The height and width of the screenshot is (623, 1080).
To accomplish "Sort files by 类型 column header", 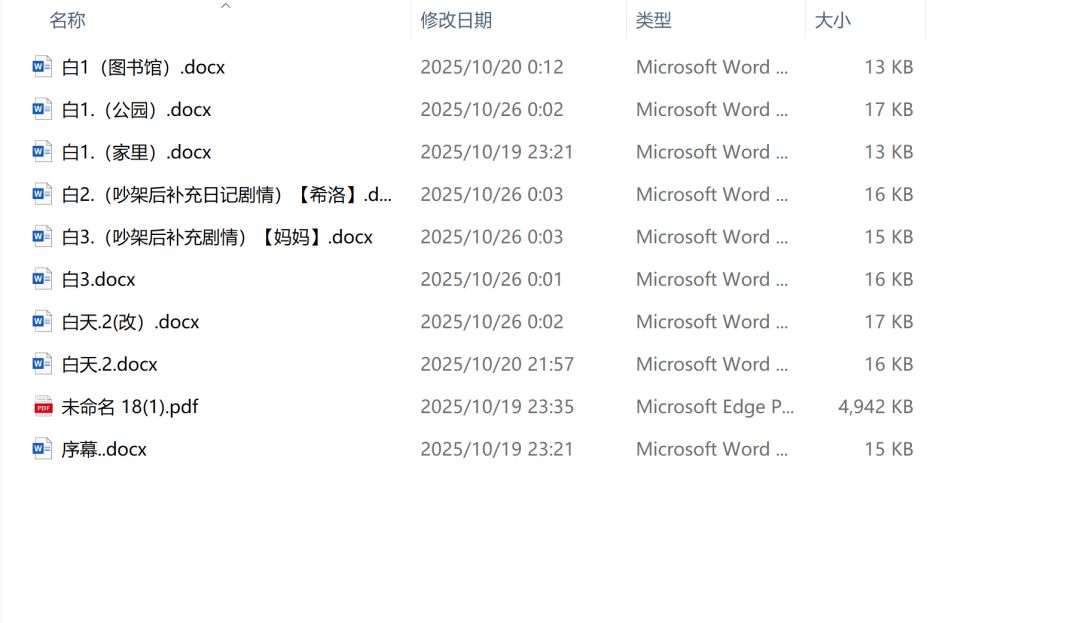I will pyautogui.click(x=653, y=21).
